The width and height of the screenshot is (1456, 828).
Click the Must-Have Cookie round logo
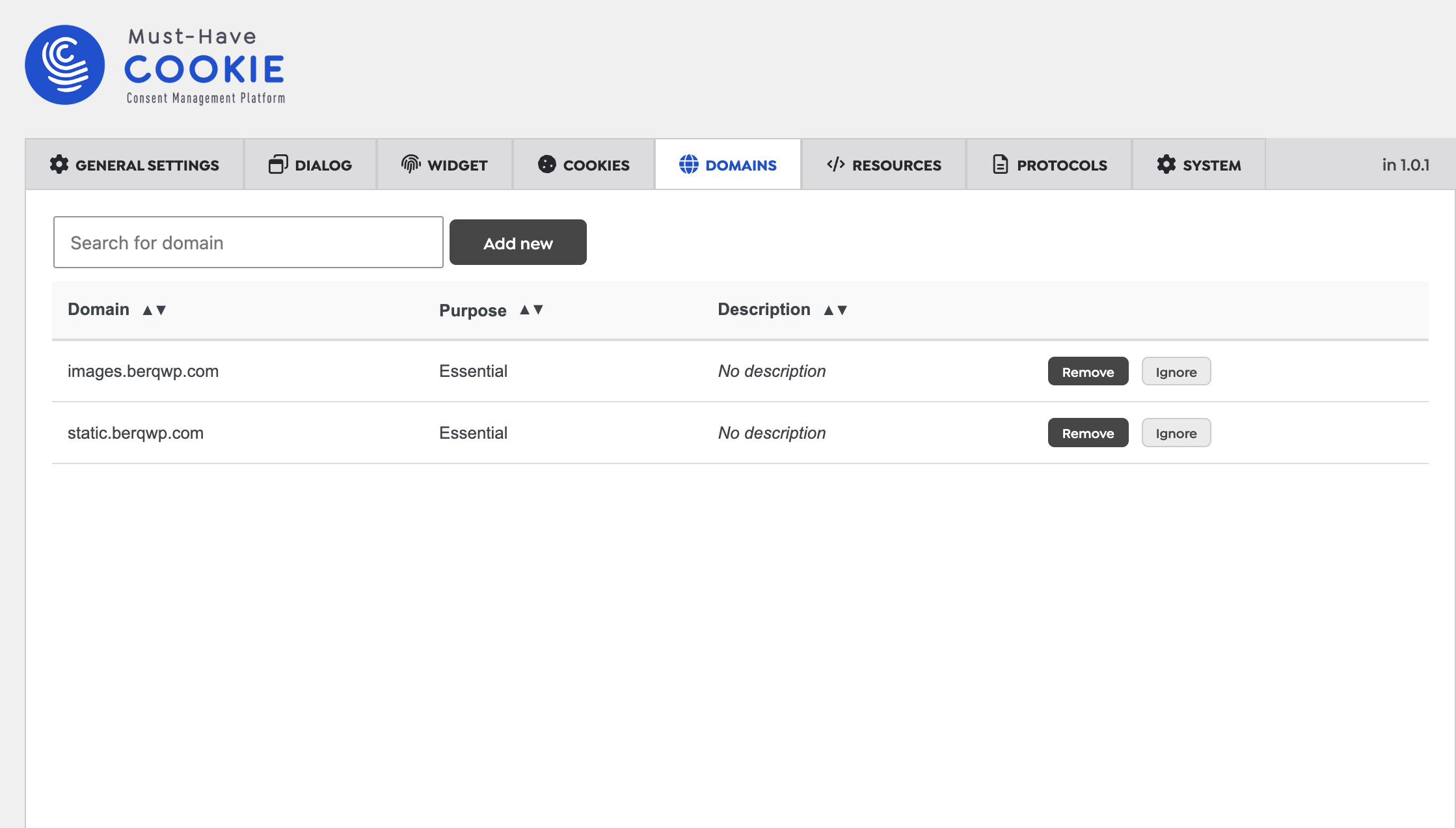click(64, 65)
